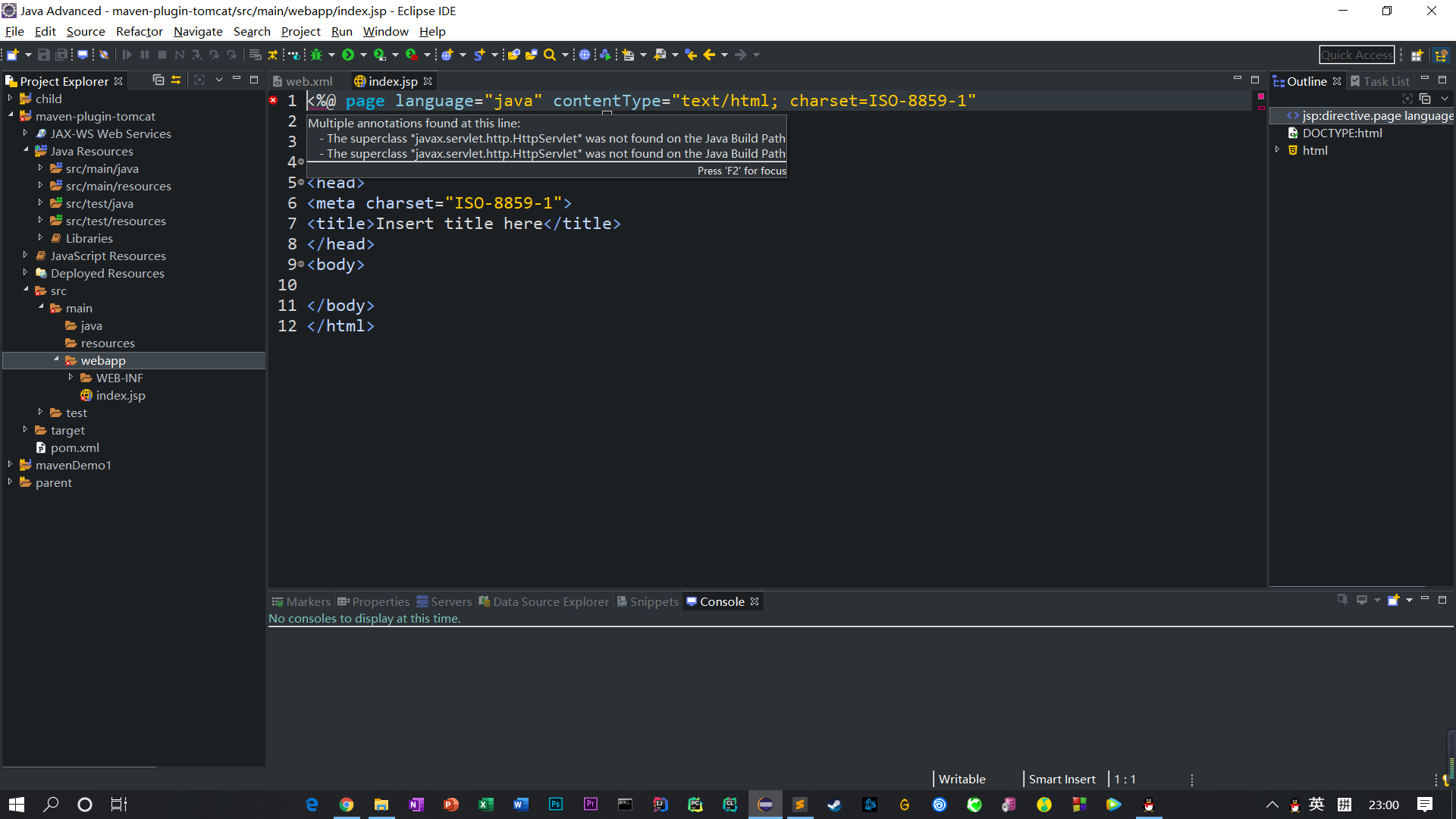1456x819 pixels.
Task: Expand the Libraries node
Action: click(x=40, y=238)
